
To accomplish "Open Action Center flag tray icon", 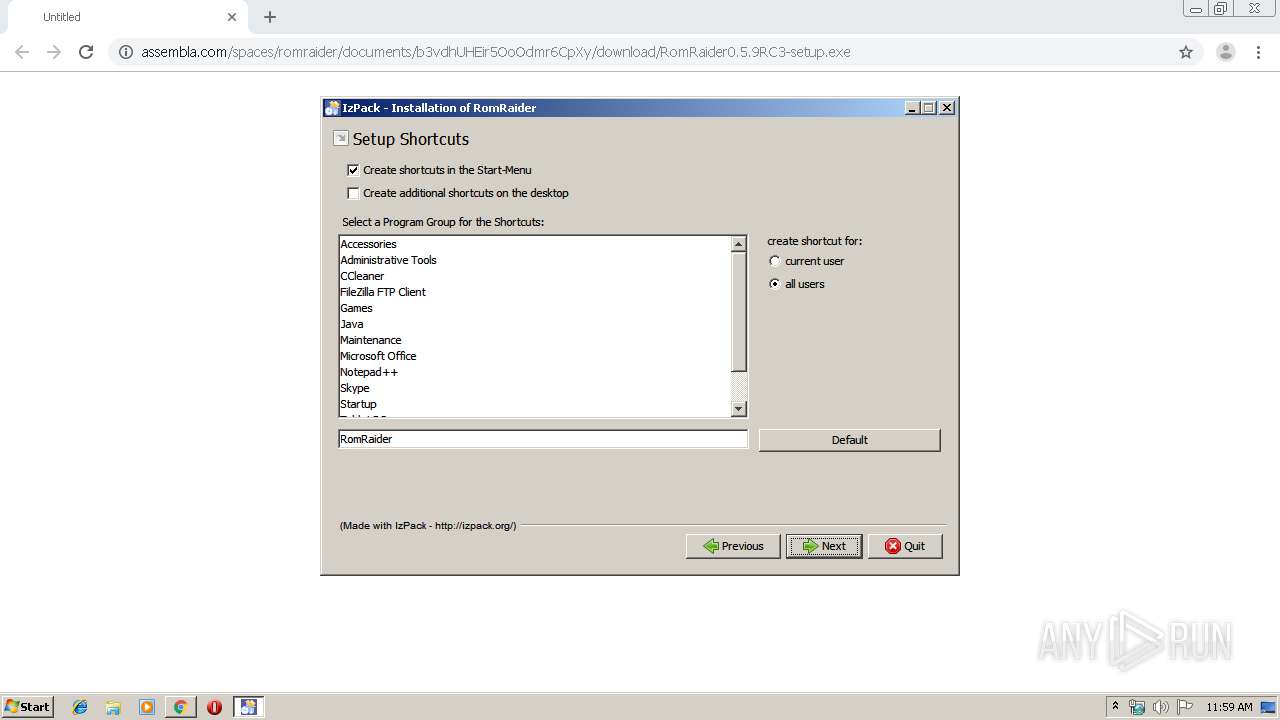I will click(1185, 707).
